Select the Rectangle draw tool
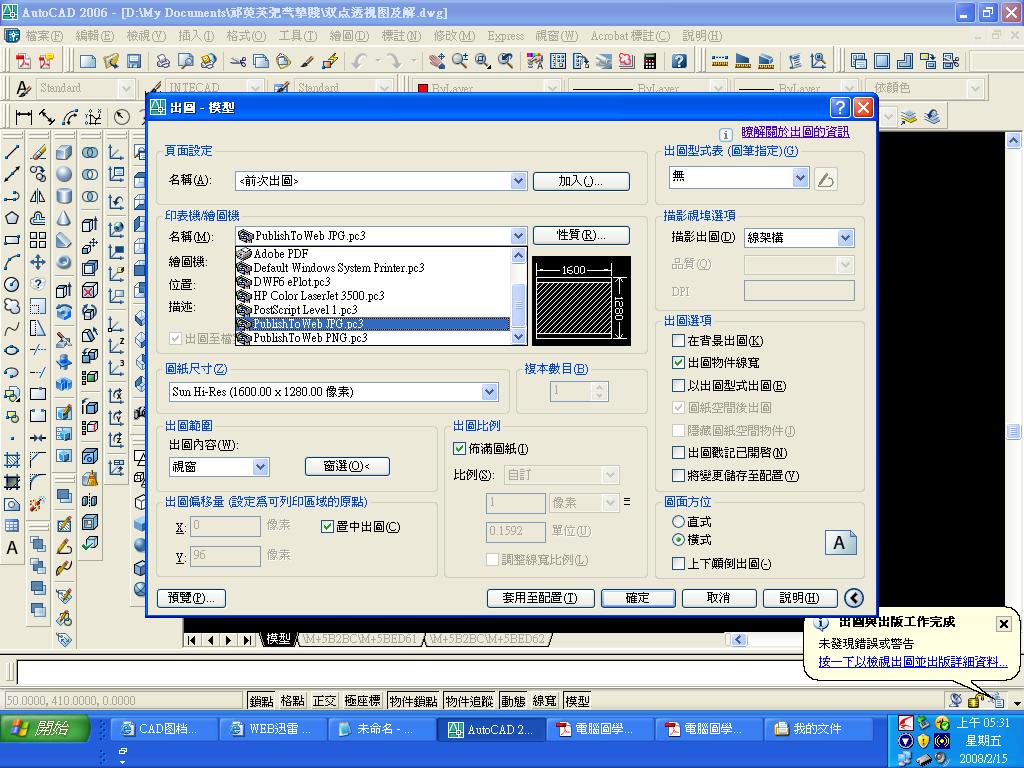 12,240
